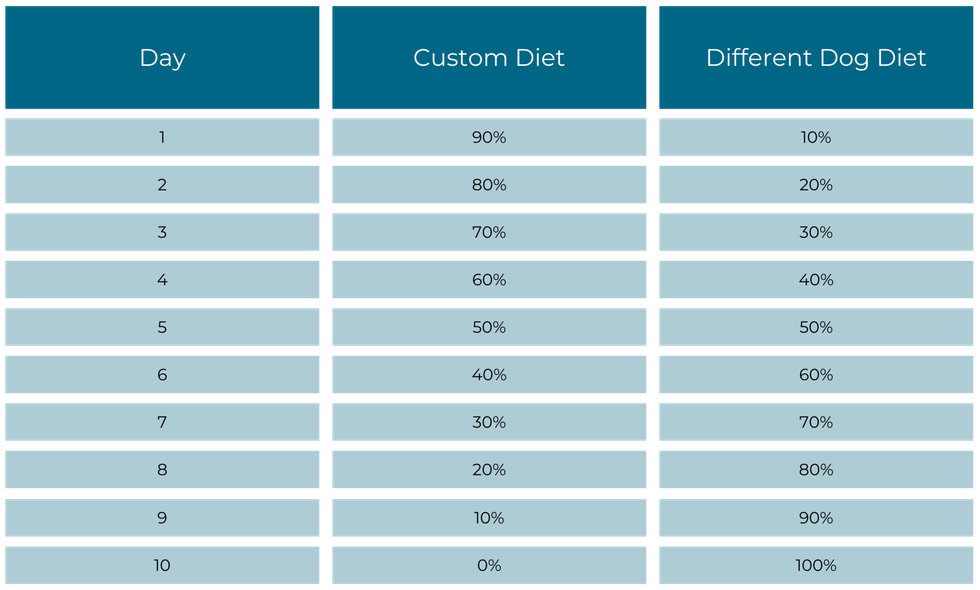The width and height of the screenshot is (980, 590).
Task: Select the Different Dog Diet header cell
Action: [816, 58]
